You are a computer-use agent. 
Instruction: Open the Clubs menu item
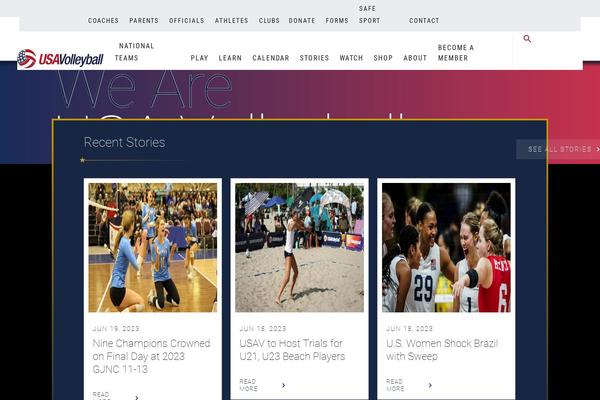[269, 21]
